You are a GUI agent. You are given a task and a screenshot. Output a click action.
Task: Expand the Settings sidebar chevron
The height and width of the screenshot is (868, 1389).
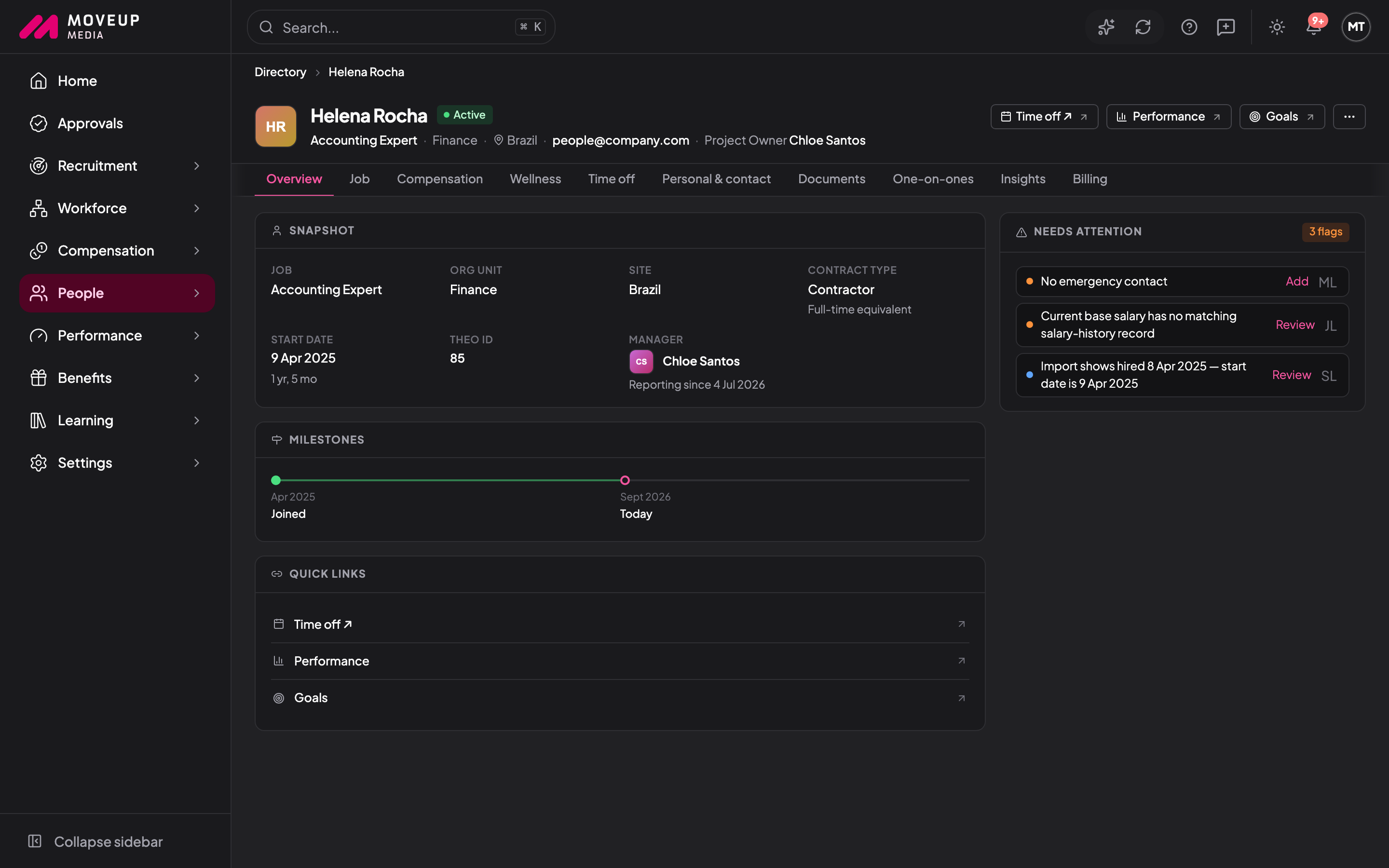click(x=197, y=463)
